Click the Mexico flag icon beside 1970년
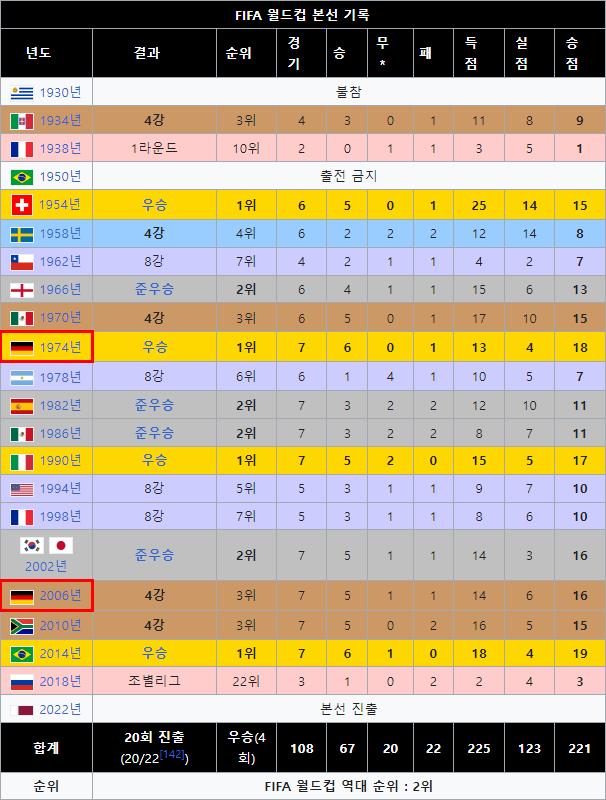606x800 pixels. pyautogui.click(x=22, y=318)
